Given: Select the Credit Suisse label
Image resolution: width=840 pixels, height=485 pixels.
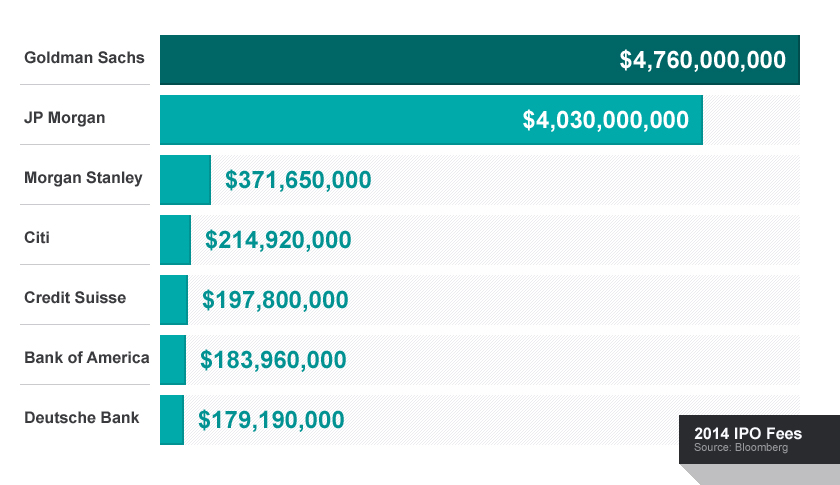Looking at the screenshot, I should [75, 298].
